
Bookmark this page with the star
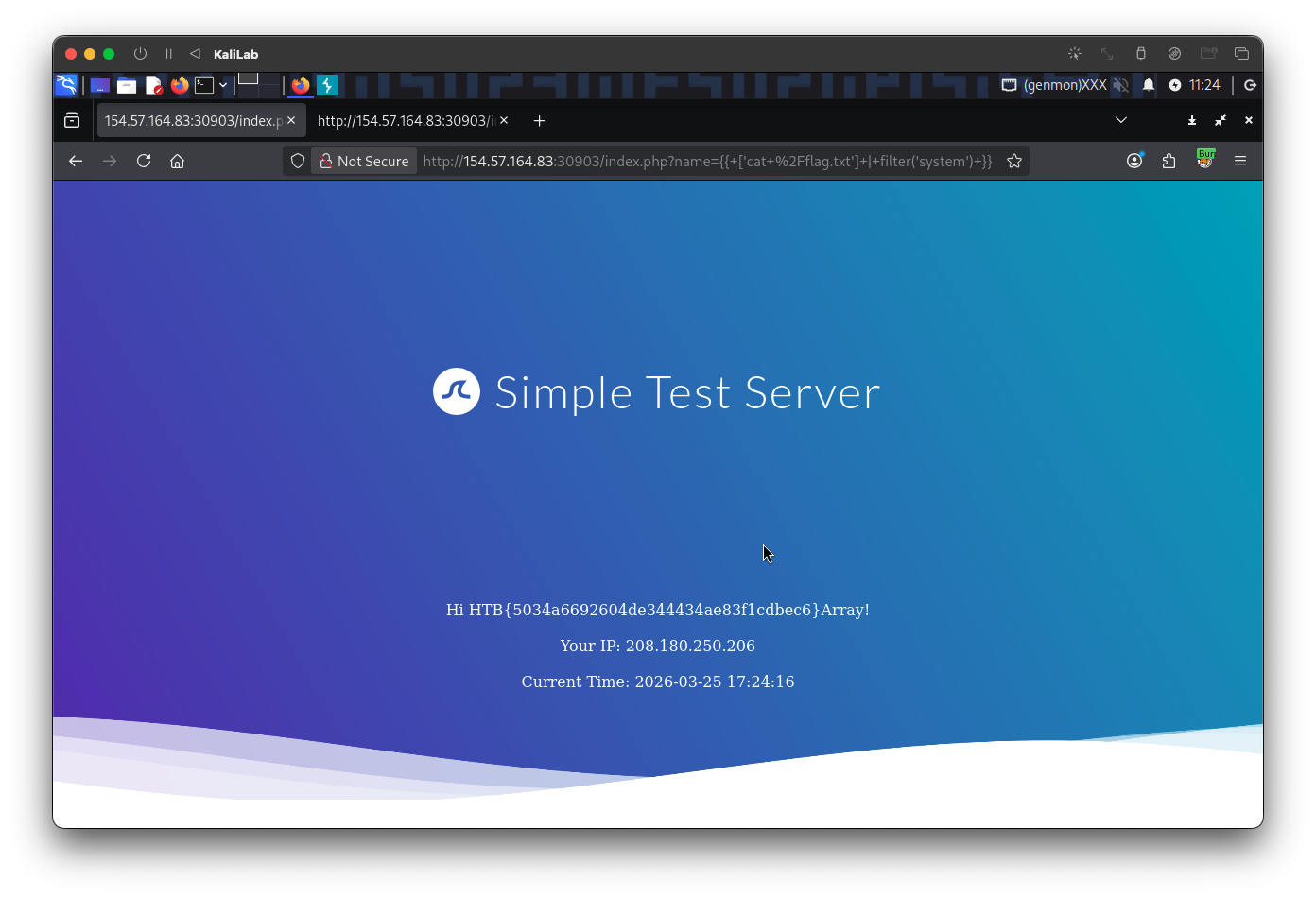click(x=1014, y=161)
